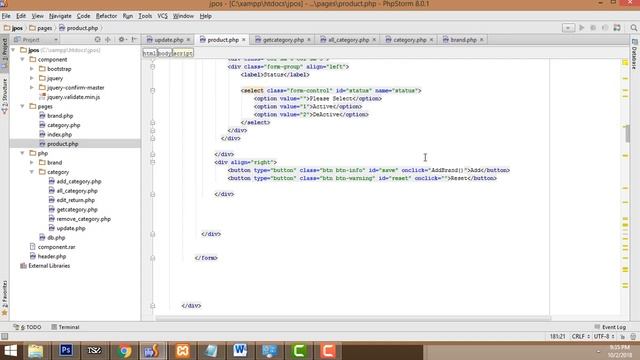Collapse the pages folder
640x360 pixels.
22,106
